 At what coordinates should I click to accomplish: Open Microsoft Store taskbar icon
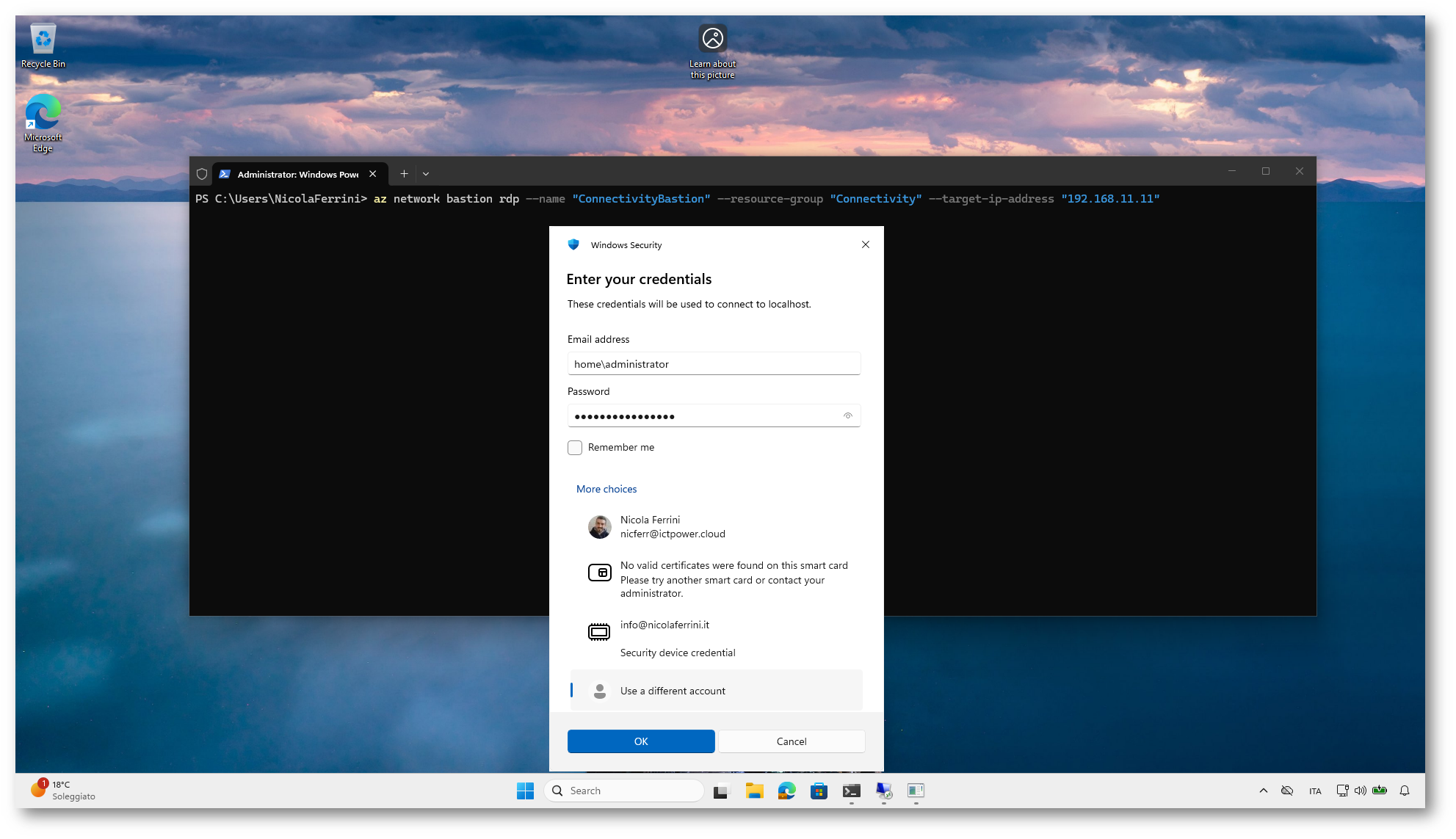[x=819, y=791]
